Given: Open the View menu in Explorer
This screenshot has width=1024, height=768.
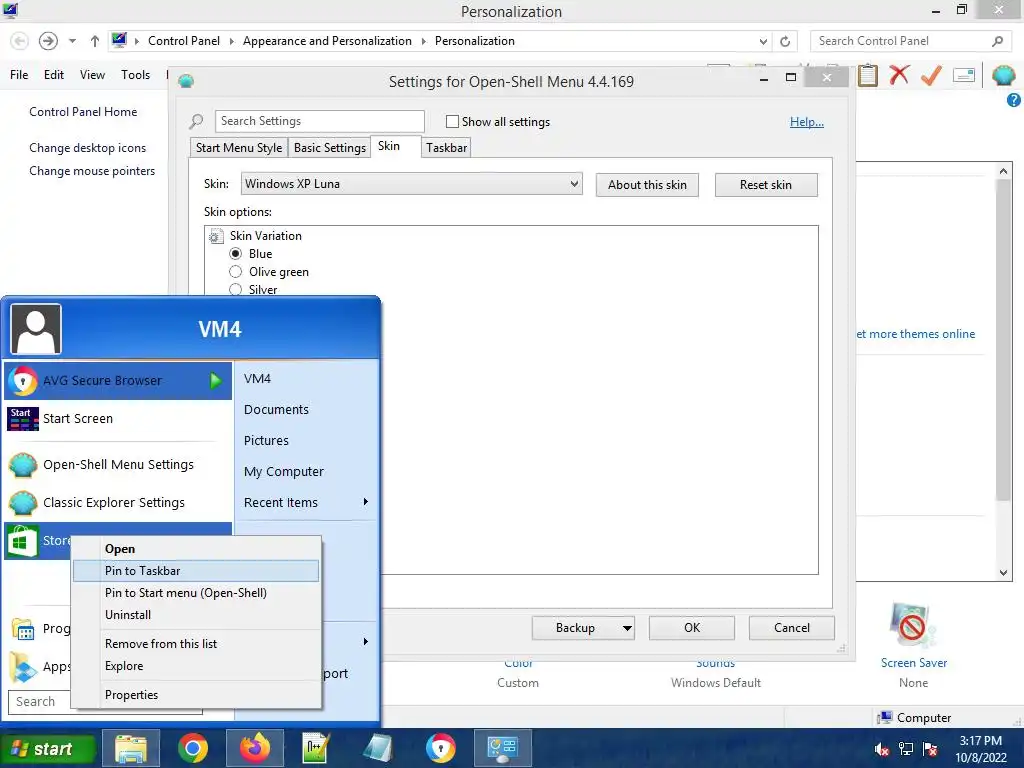Looking at the screenshot, I should (x=93, y=75).
